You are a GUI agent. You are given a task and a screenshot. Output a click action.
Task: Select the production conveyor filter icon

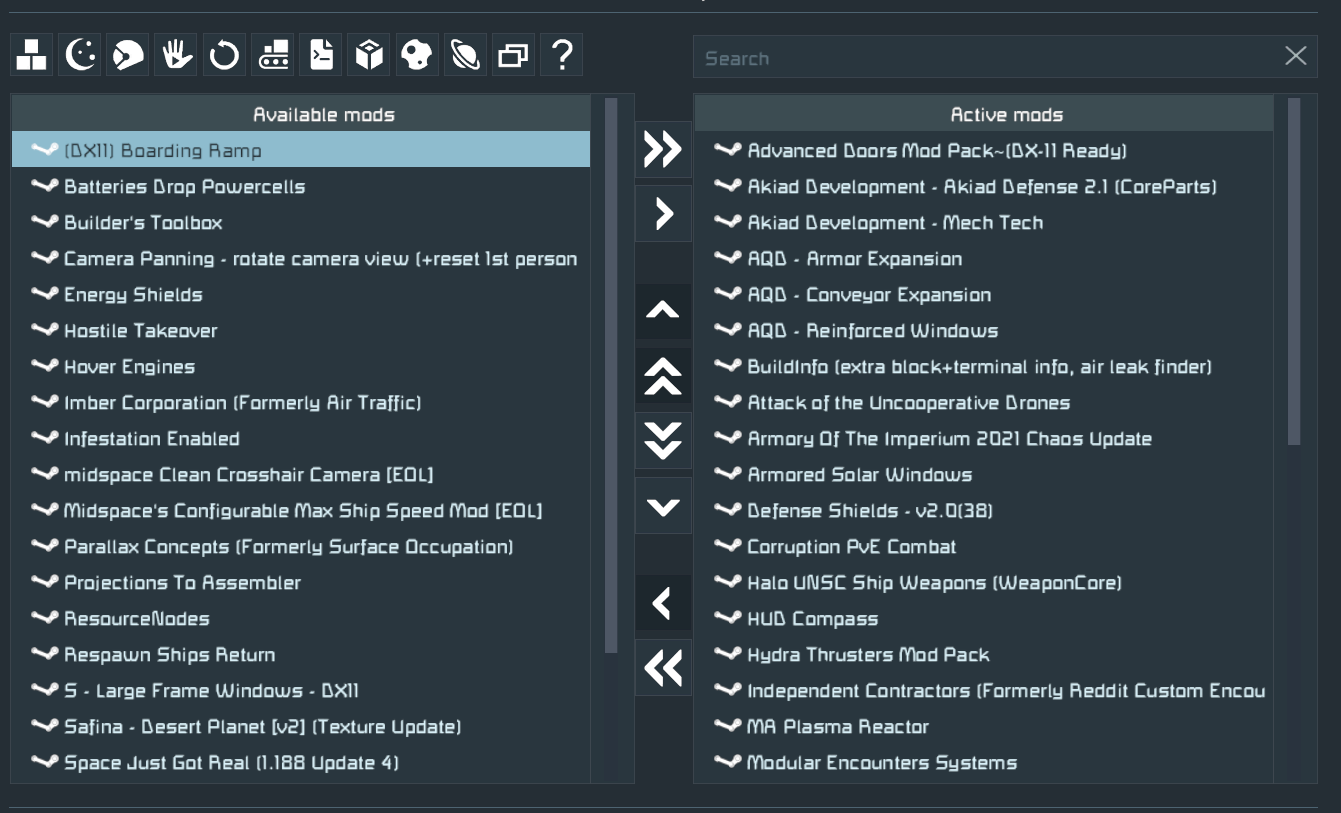click(272, 55)
